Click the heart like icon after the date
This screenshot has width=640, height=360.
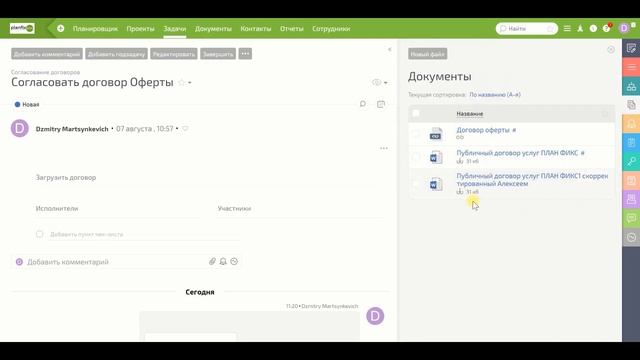click(185, 129)
